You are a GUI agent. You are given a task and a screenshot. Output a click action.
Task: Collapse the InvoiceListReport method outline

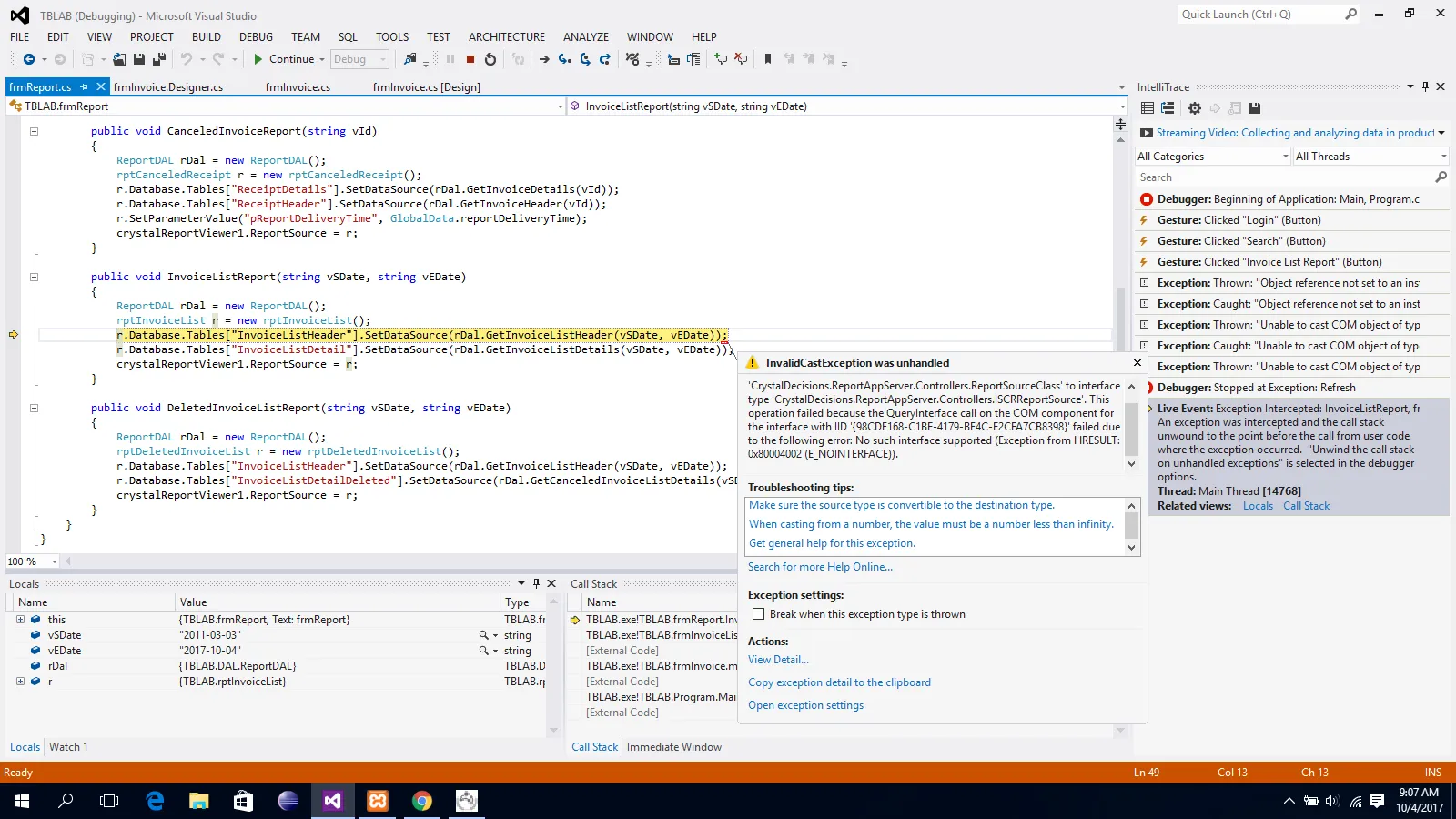tap(34, 277)
